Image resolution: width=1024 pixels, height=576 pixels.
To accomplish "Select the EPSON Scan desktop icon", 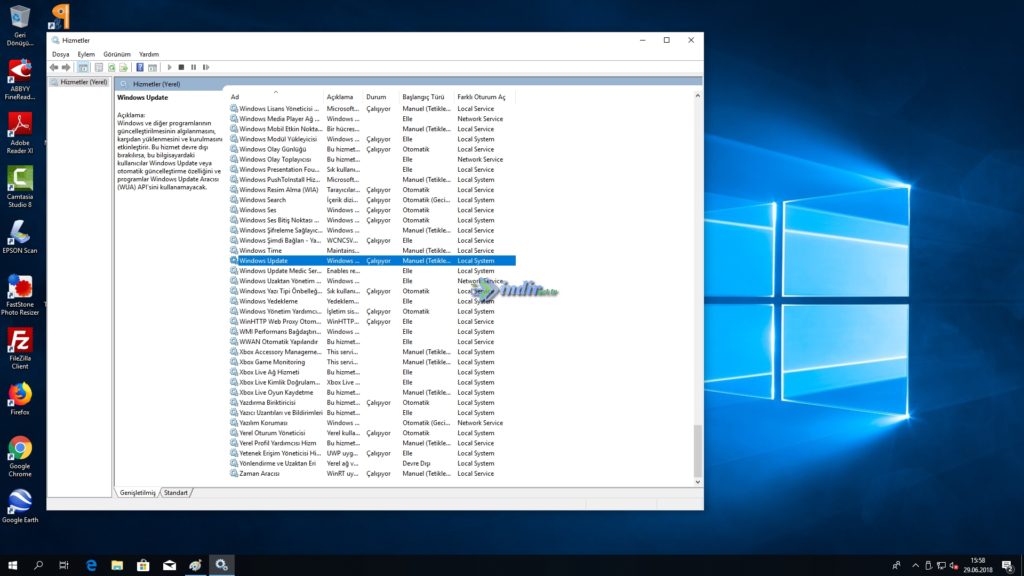I will pyautogui.click(x=20, y=236).
